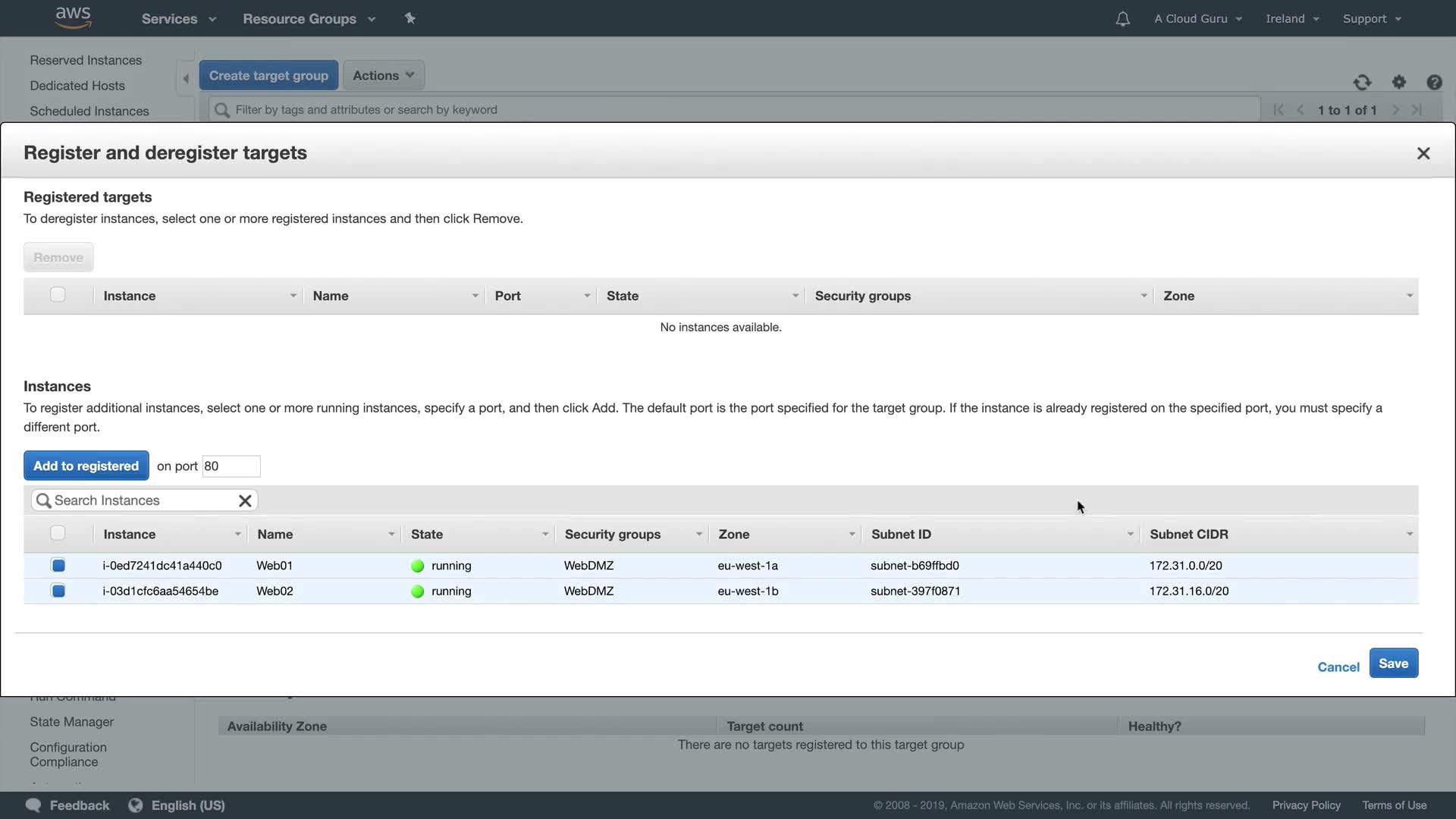Expand the Actions dropdown button
1456x819 pixels.
coord(384,76)
